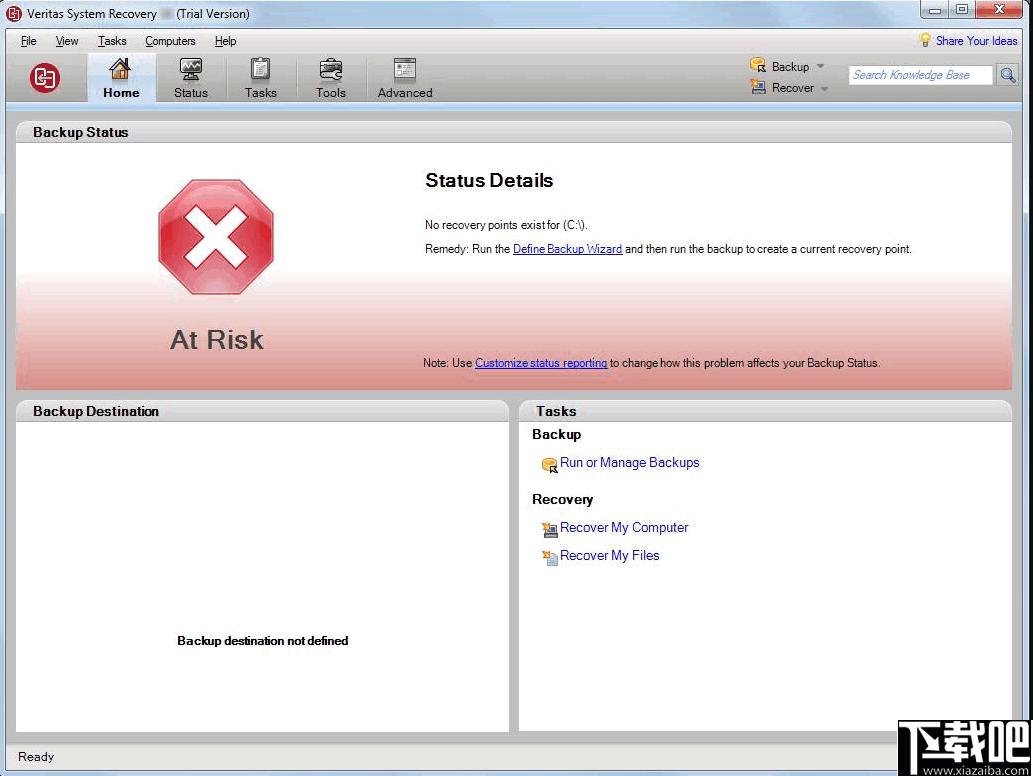Open the Customize status reporting link

[541, 363]
